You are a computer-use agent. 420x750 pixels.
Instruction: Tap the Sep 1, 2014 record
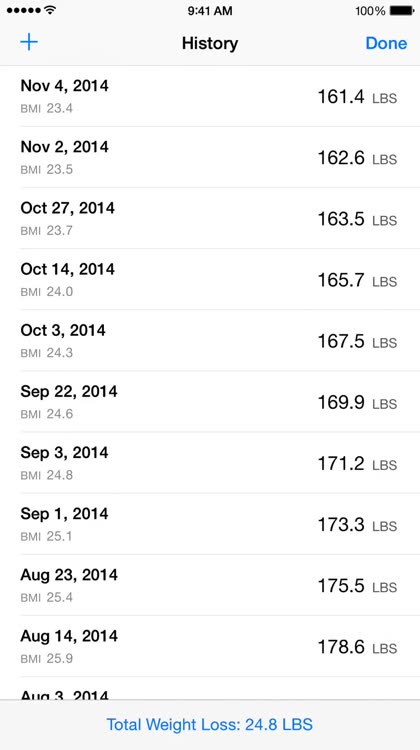(210, 524)
